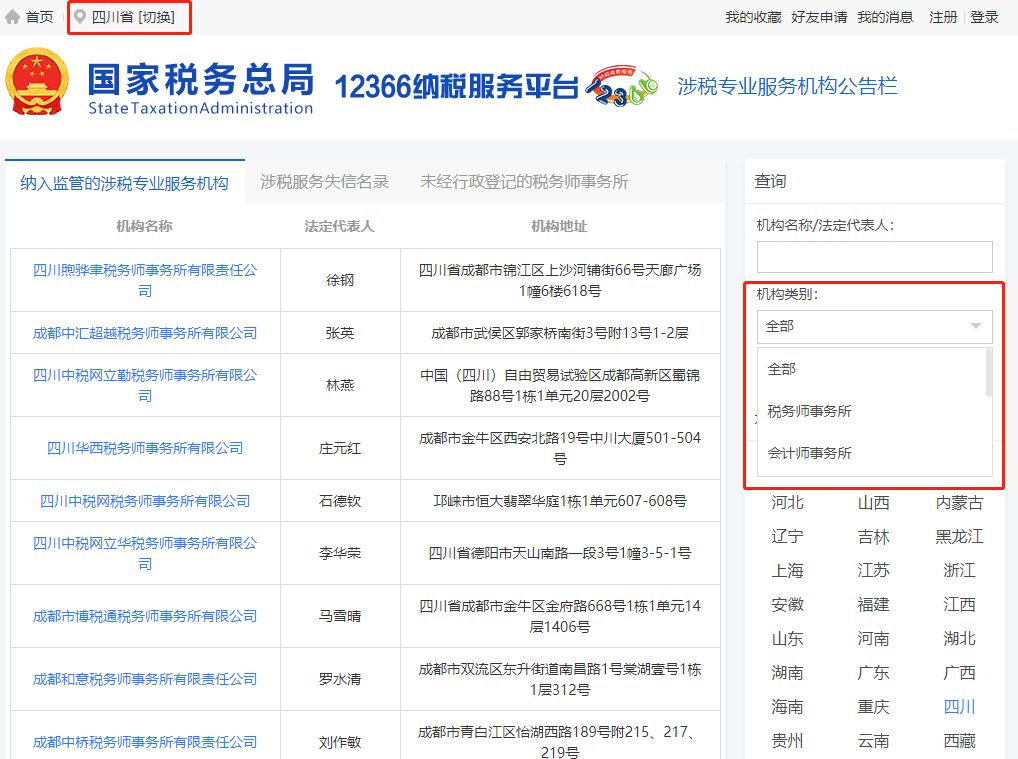This screenshot has width=1018, height=759.
Task: Open 成都中汇超越税务师事务所有限公司 link
Action: pos(145,333)
